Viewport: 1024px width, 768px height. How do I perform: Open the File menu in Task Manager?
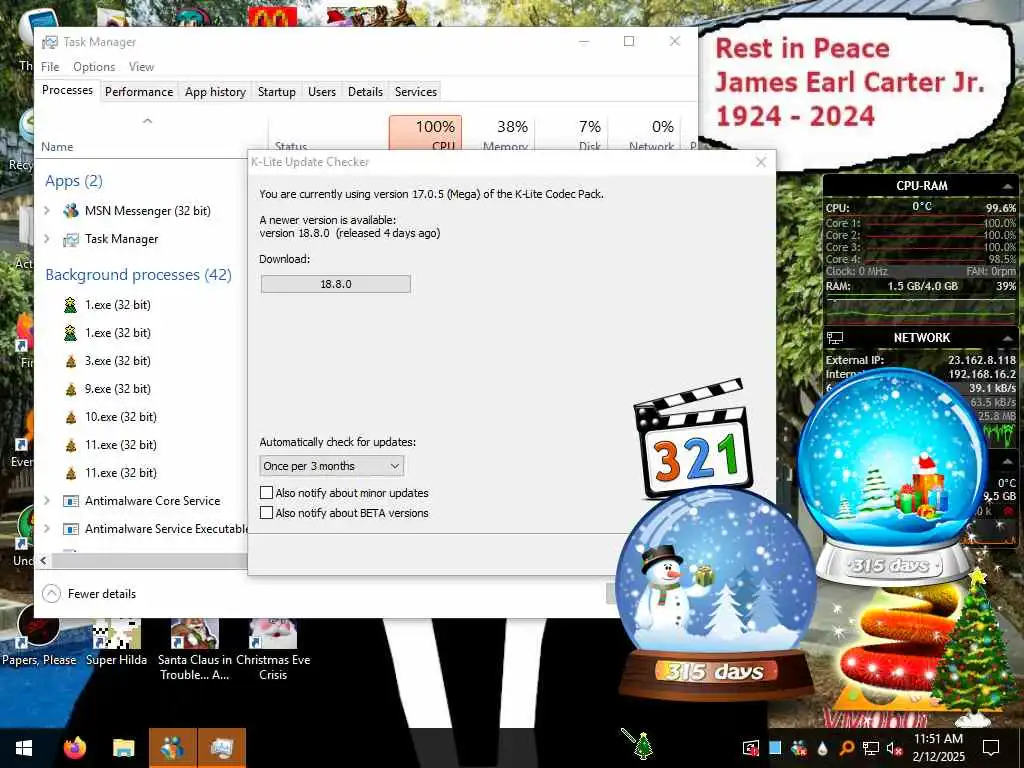pyautogui.click(x=50, y=67)
